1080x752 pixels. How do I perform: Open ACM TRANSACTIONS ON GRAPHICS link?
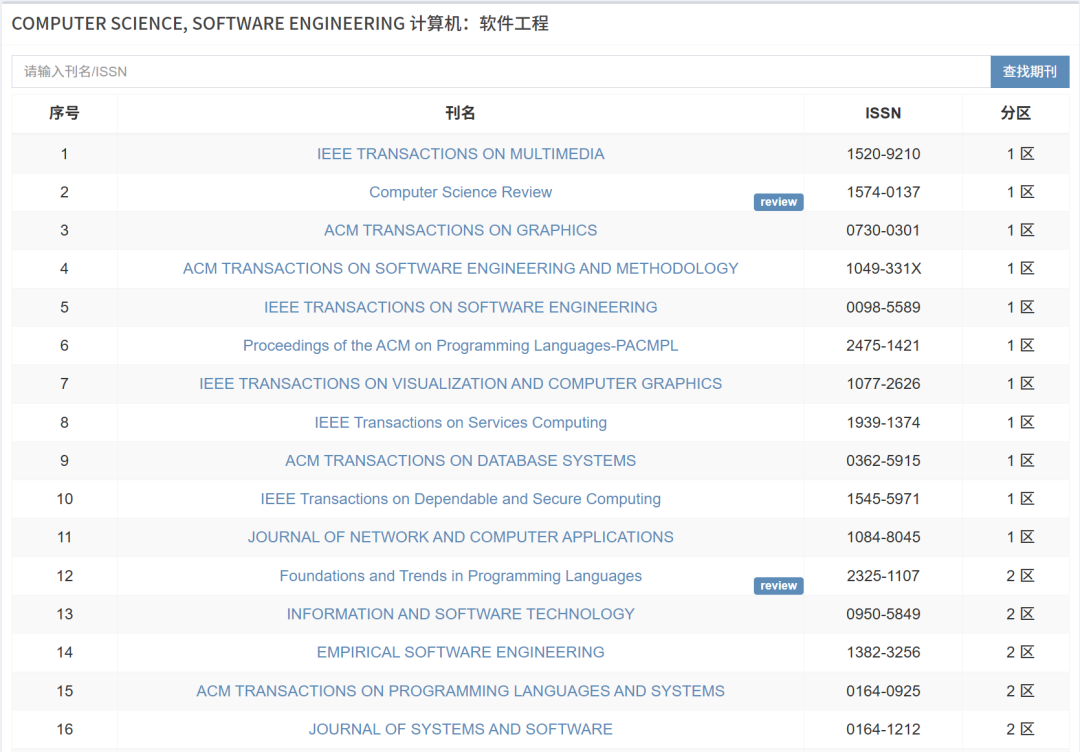pyautogui.click(x=460, y=230)
